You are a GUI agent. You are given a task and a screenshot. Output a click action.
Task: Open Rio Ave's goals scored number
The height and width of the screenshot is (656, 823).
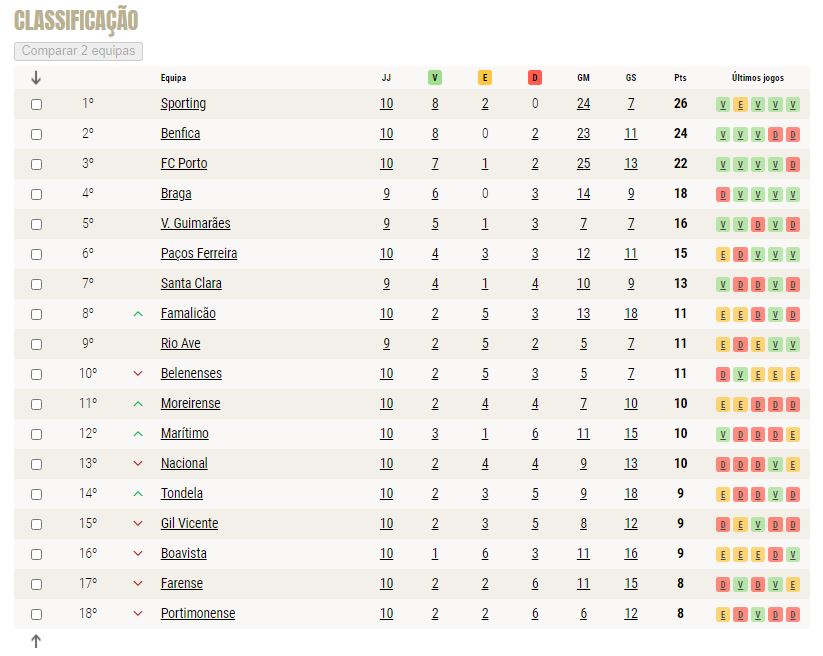tap(583, 343)
